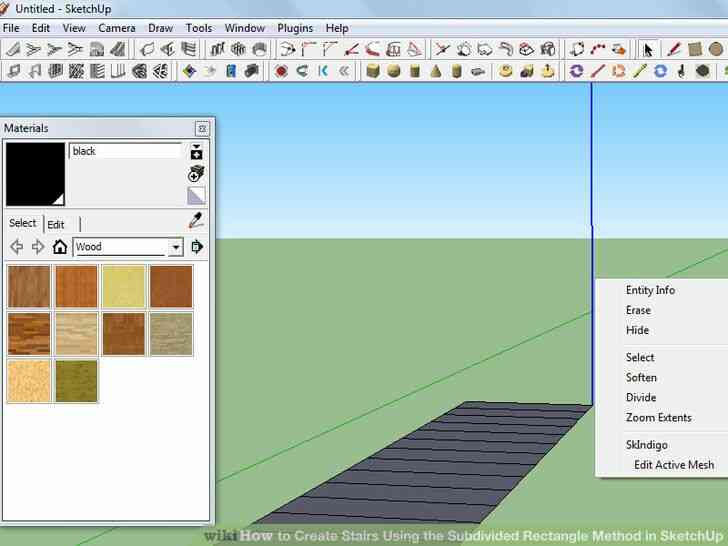Pick the red pencil Line tool
The width and height of the screenshot is (728, 546).
pyautogui.click(x=673, y=49)
